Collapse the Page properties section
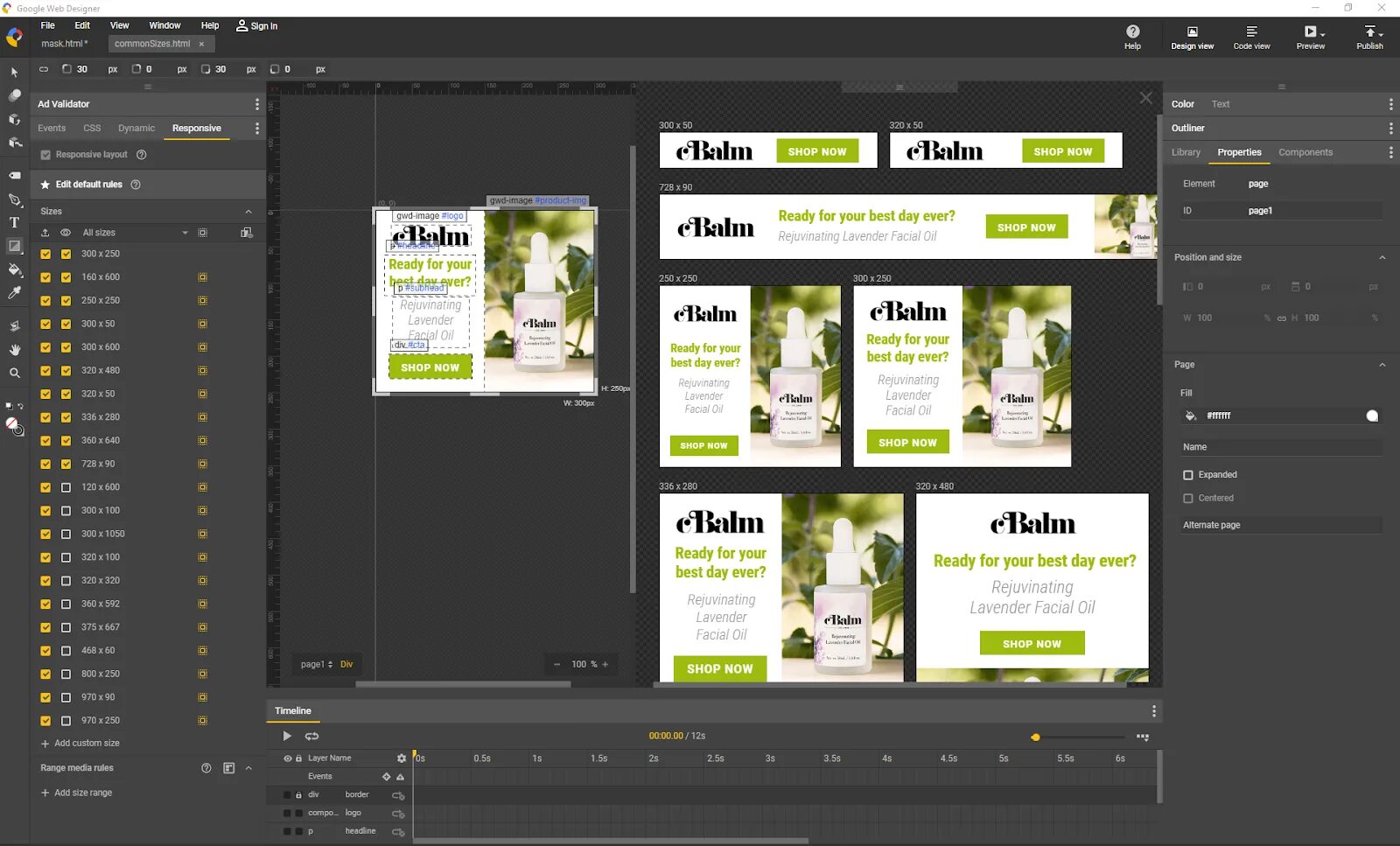Viewport: 1400px width, 846px height. [1382, 365]
